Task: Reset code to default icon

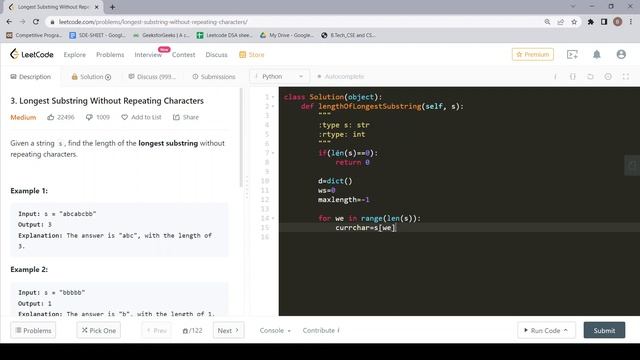Action: pos(590,76)
